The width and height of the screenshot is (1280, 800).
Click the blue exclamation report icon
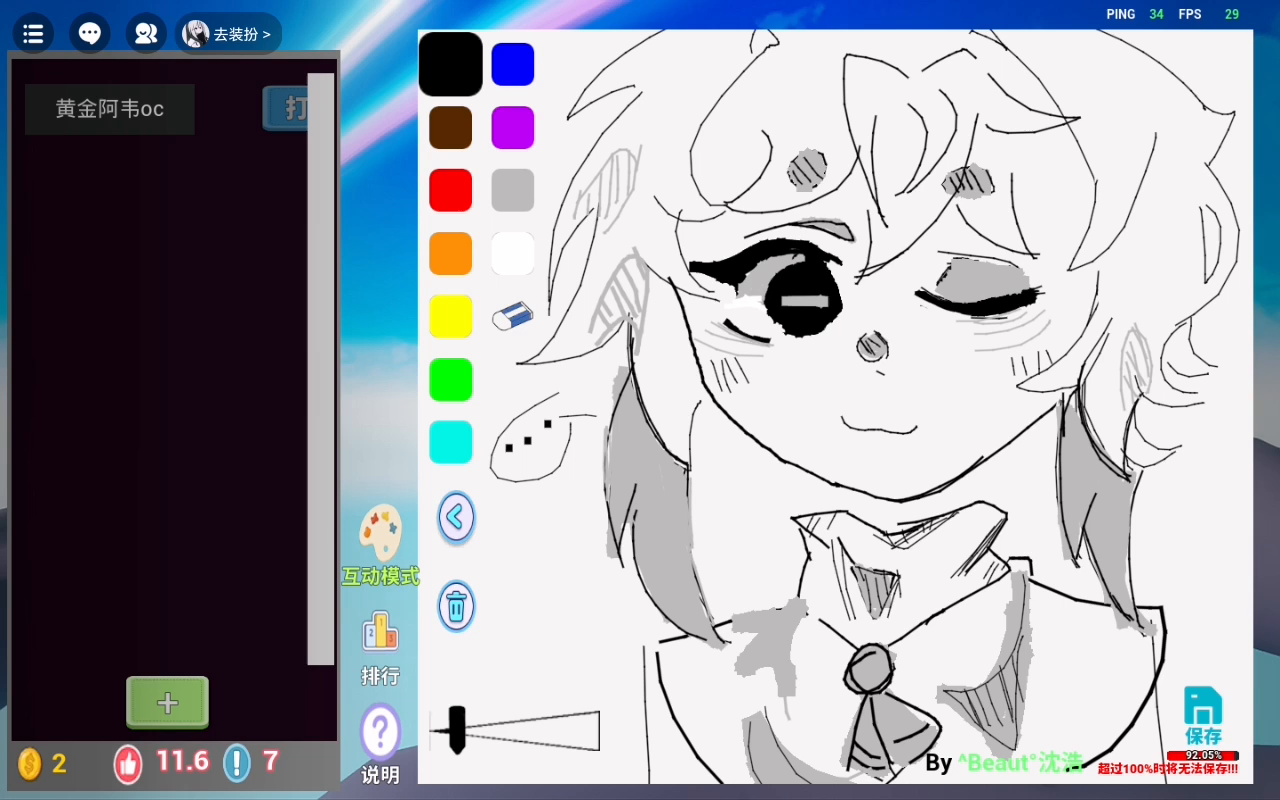(x=237, y=763)
